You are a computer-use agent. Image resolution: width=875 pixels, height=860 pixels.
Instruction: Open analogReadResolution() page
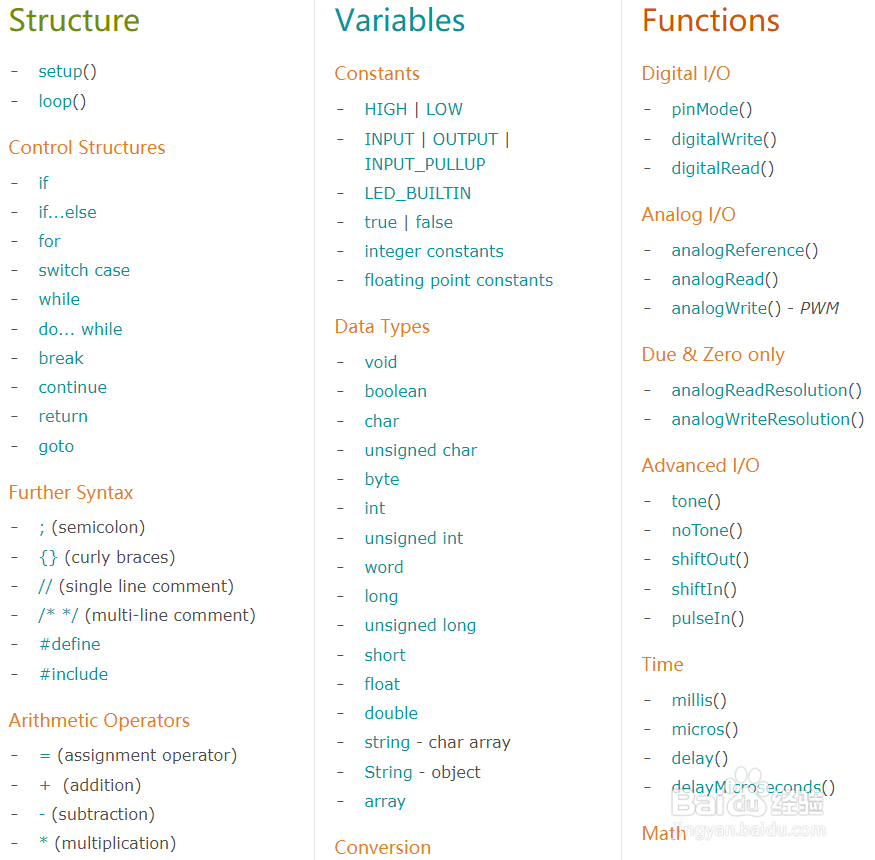[766, 391]
